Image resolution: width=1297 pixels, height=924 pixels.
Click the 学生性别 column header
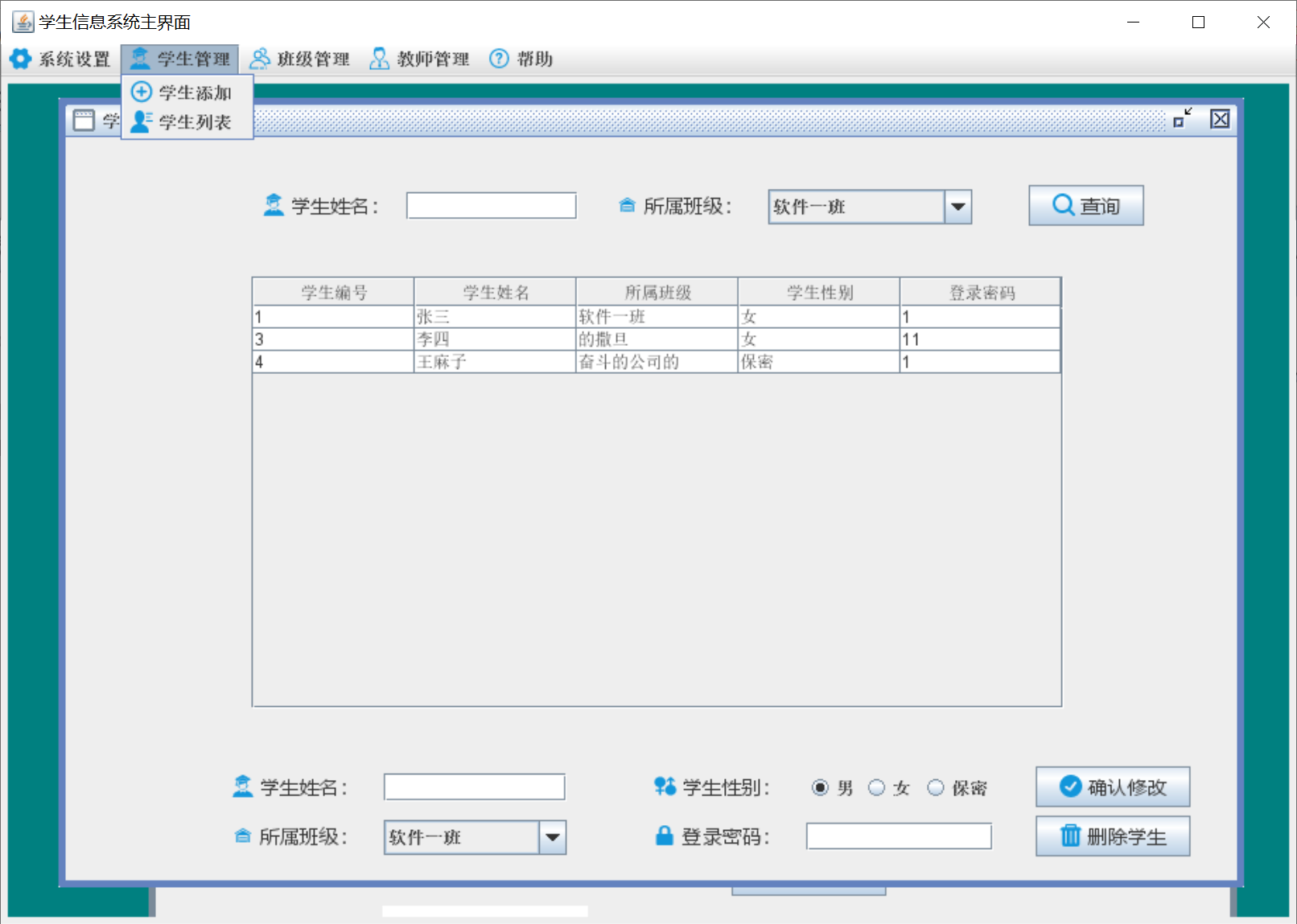(x=818, y=292)
